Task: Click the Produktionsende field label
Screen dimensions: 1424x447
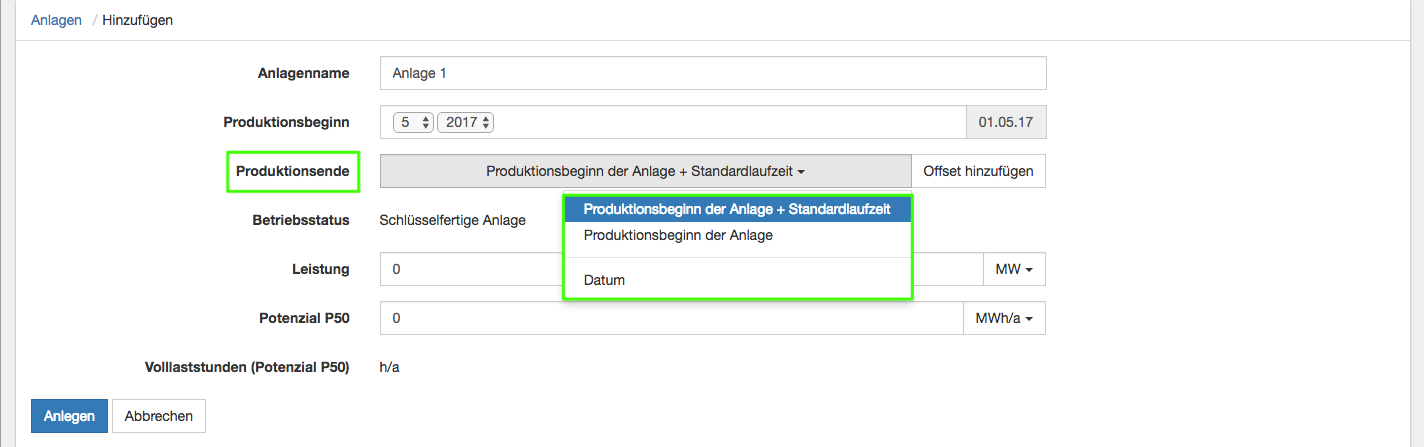Action: 292,171
